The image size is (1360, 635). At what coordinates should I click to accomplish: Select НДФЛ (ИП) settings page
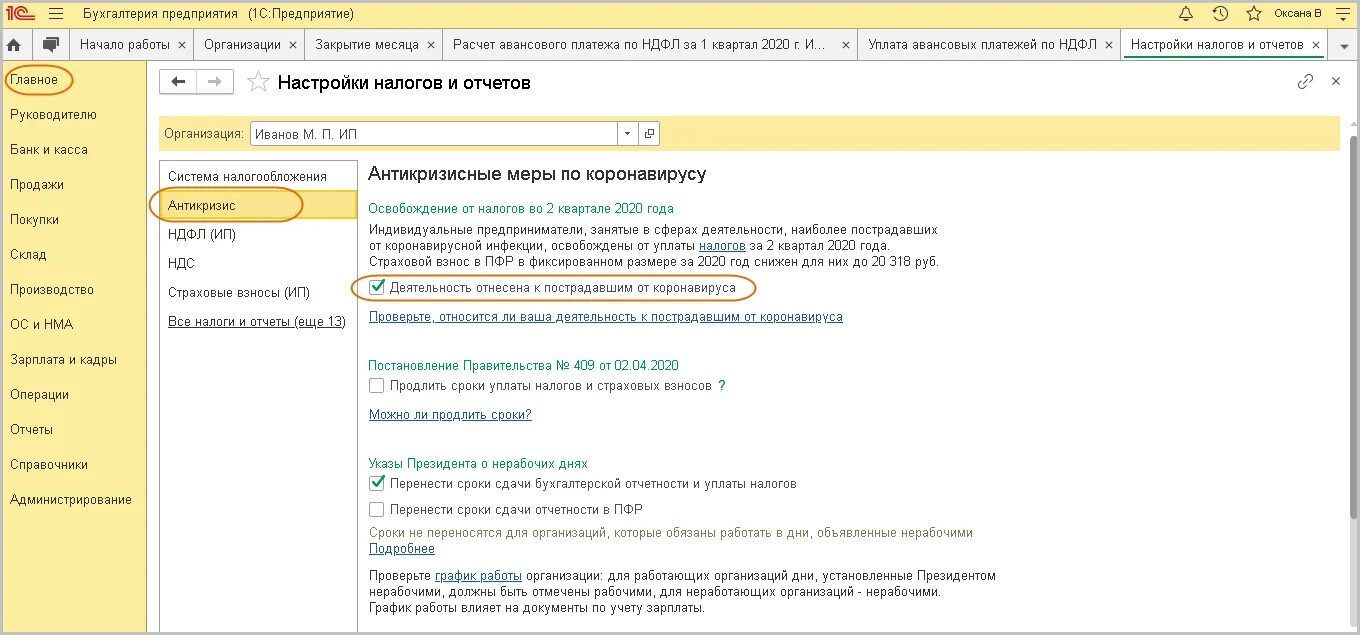click(257, 234)
